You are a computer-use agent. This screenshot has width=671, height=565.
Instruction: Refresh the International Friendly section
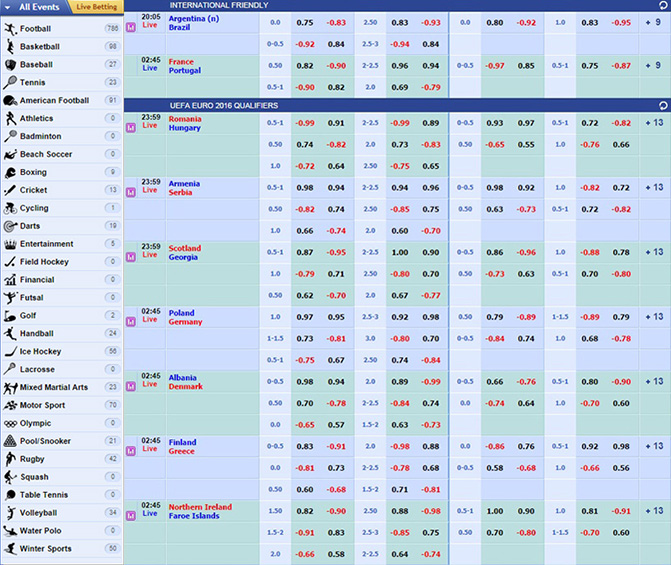[663, 5]
